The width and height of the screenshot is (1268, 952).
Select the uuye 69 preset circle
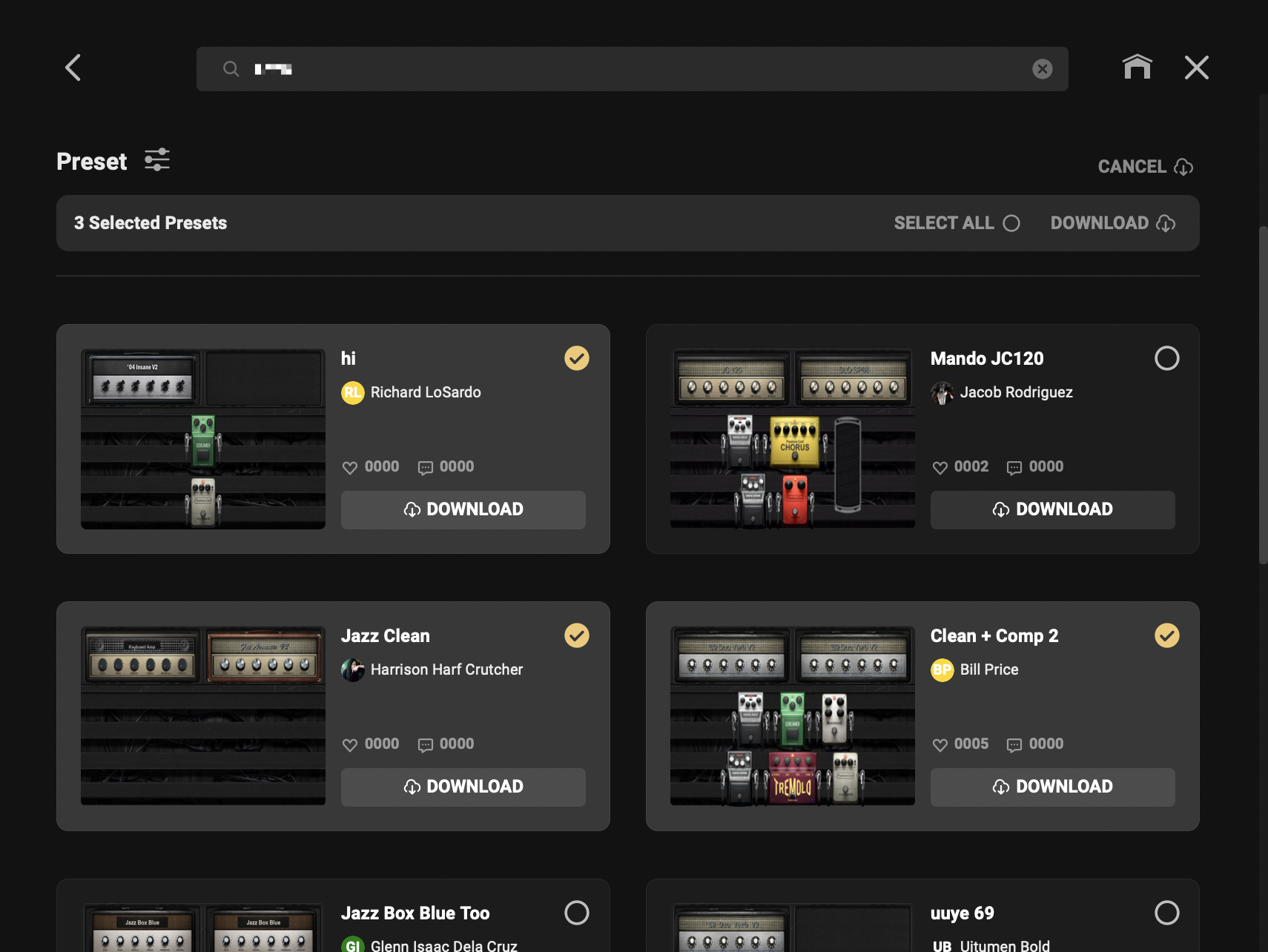(1167, 913)
